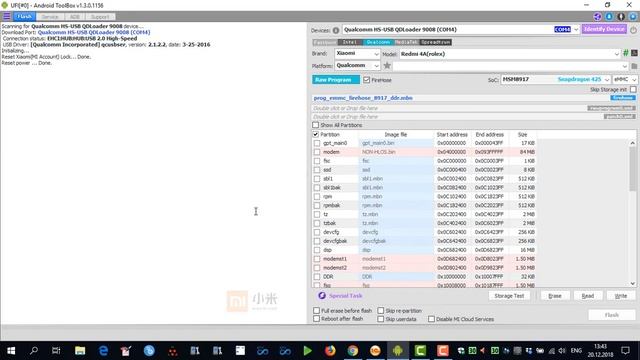
Task: Check Show All Partitions
Action: coord(316,125)
